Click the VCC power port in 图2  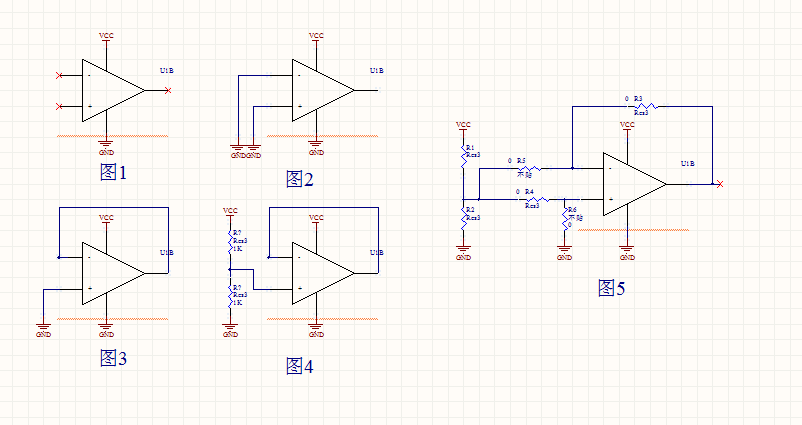point(316,36)
